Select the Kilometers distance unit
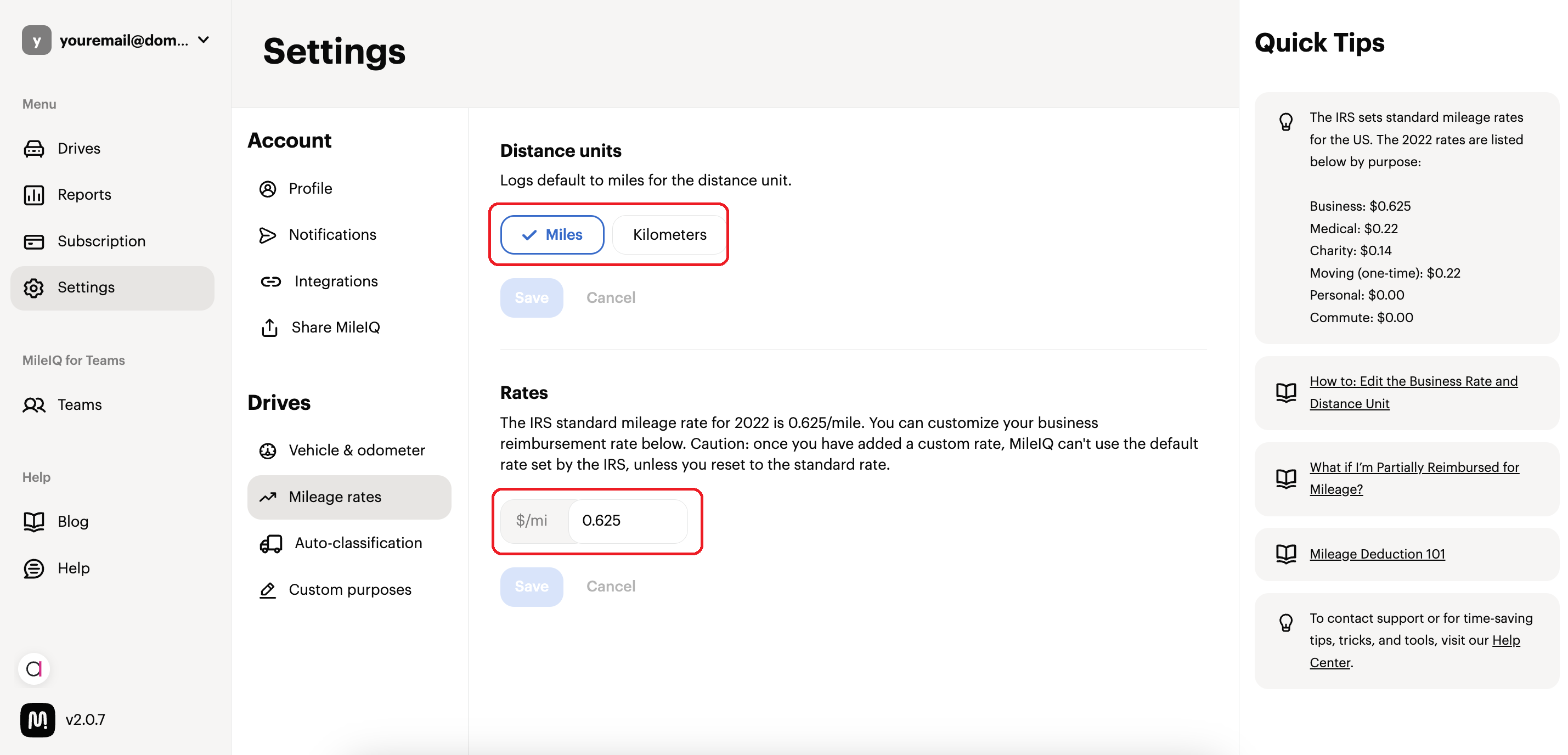1568x755 pixels. (x=669, y=234)
